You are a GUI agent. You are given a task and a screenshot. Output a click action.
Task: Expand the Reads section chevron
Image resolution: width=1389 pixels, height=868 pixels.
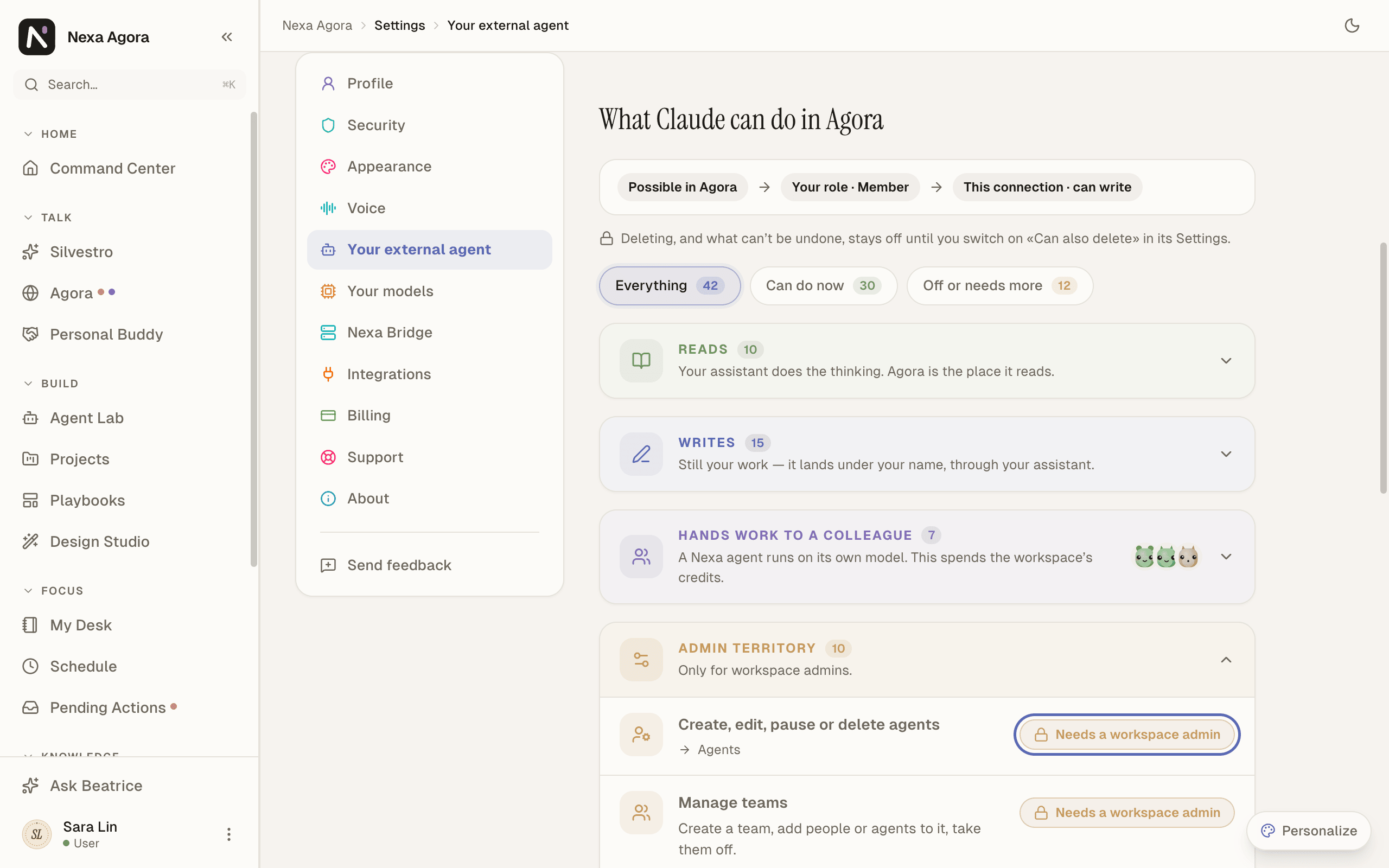click(1226, 361)
